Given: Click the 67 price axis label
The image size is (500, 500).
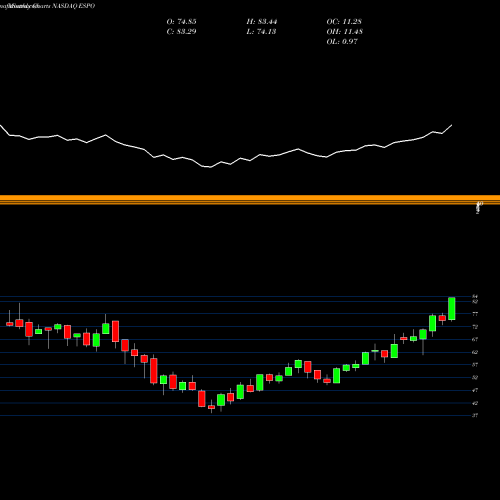Looking at the screenshot, I should tap(475, 339).
